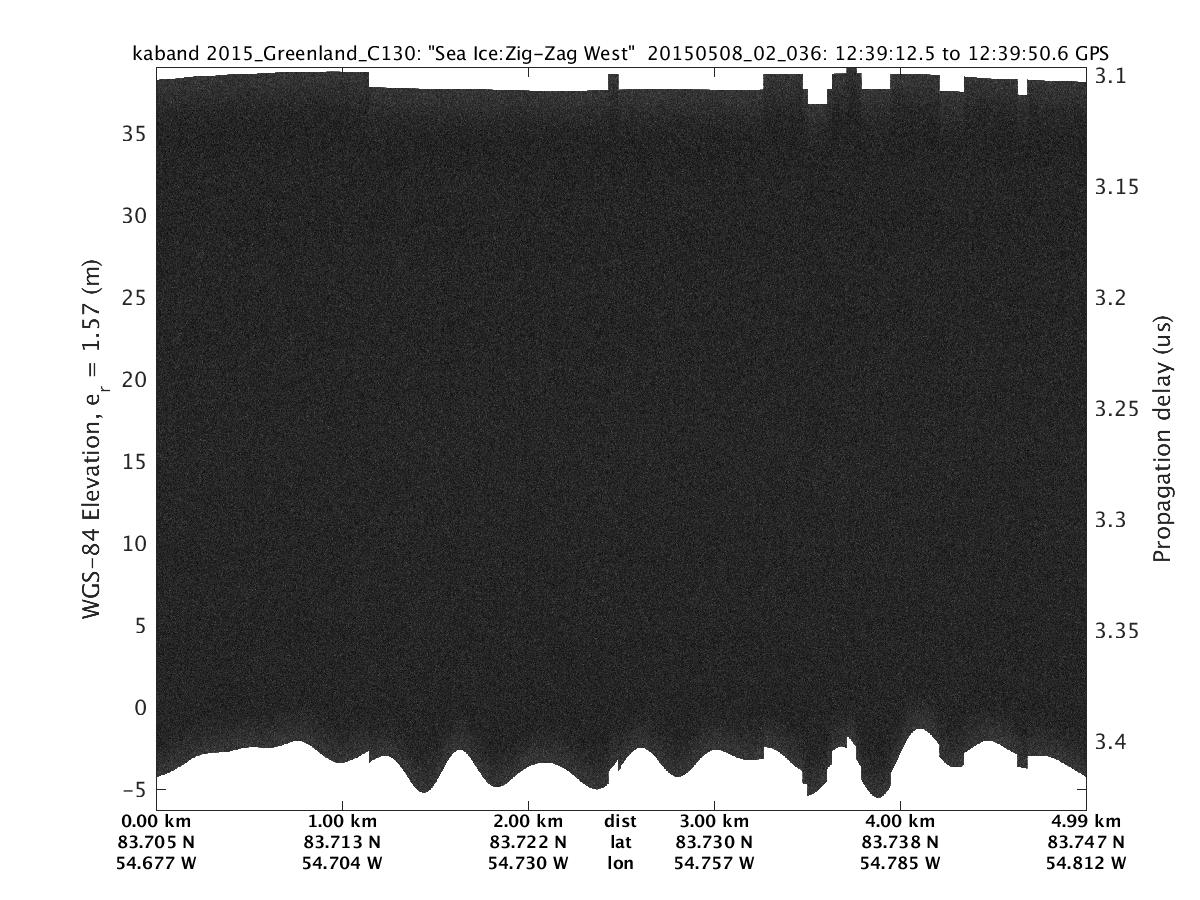Click the 'dist' axis legend label

[620, 821]
